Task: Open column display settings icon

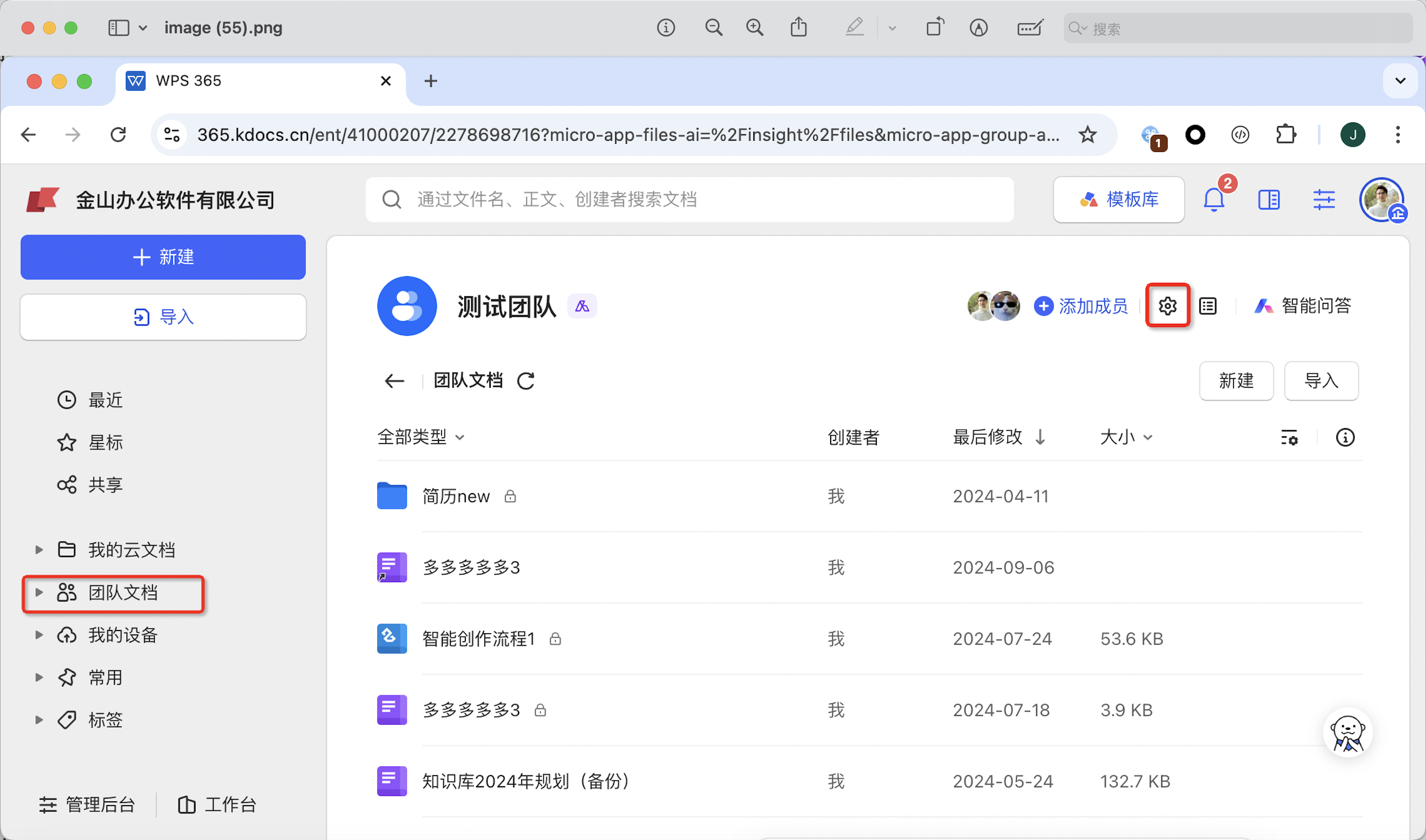Action: click(1289, 437)
